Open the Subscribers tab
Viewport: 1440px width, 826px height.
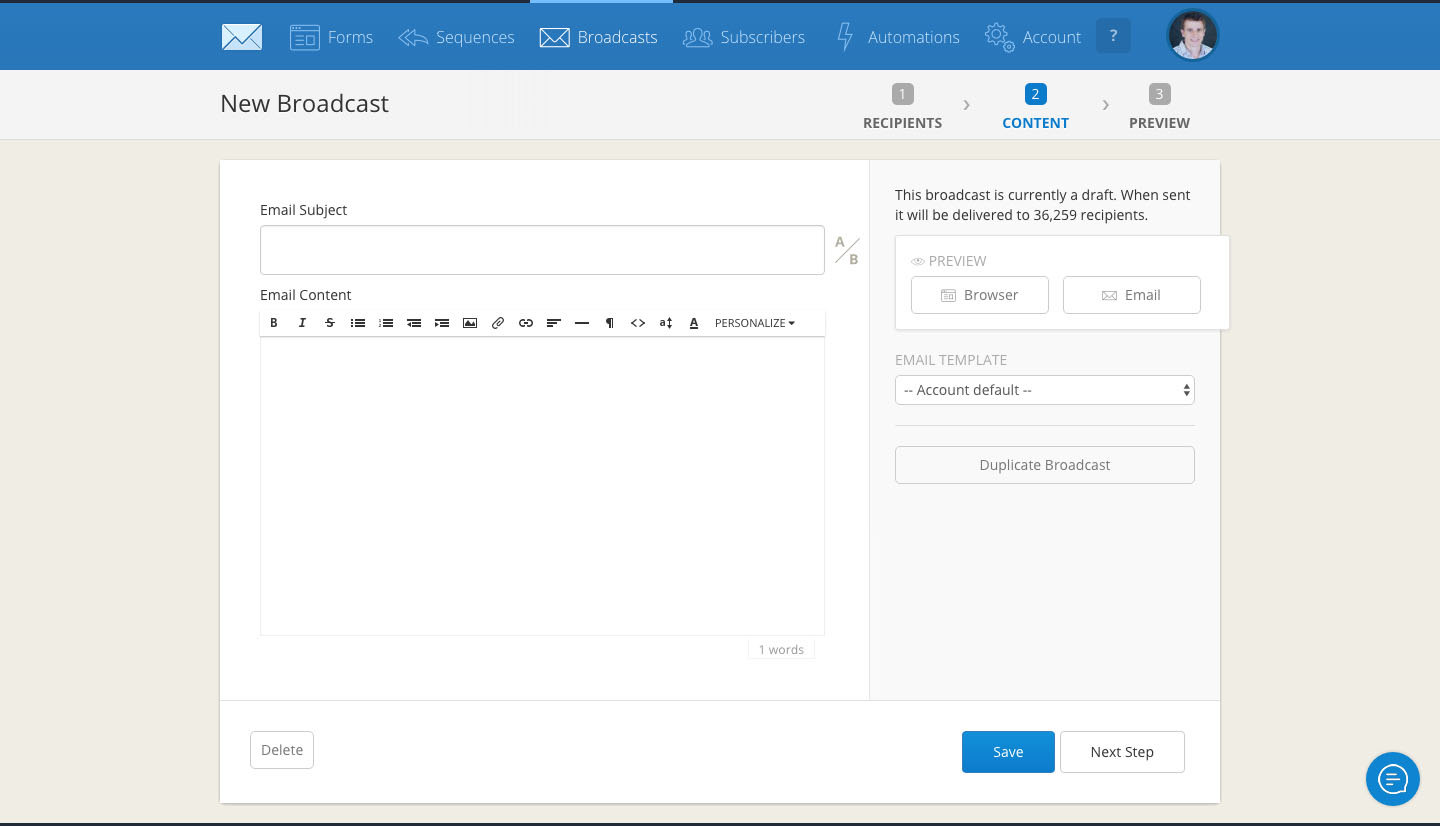pyautogui.click(x=744, y=37)
